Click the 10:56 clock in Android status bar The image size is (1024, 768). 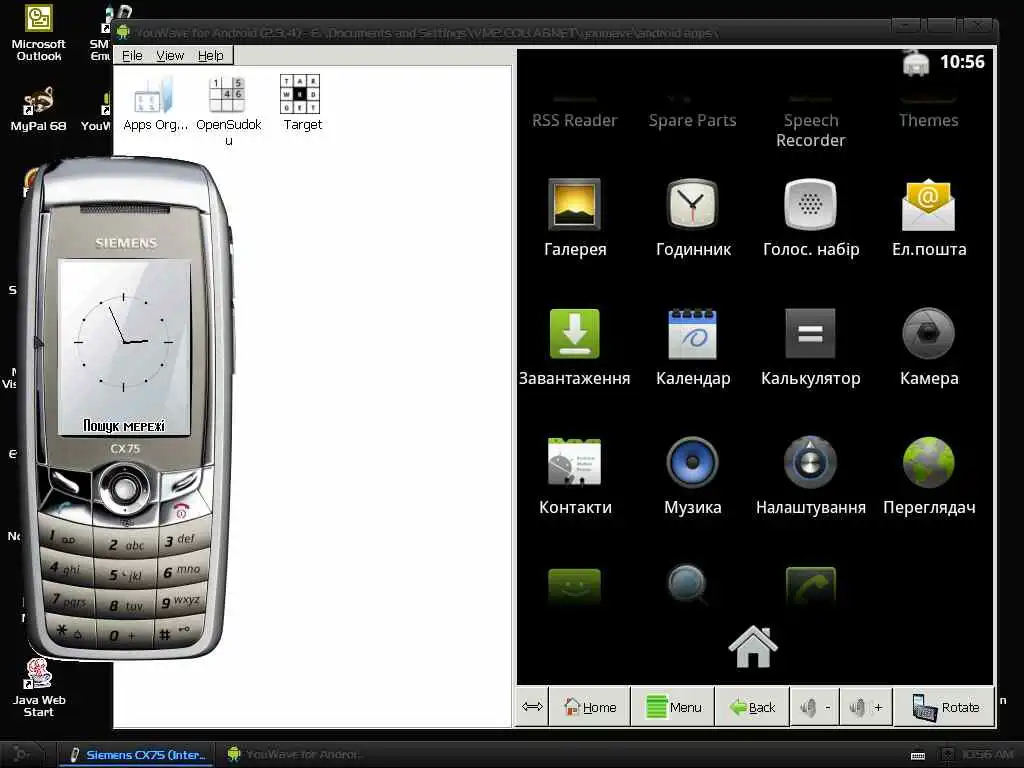tap(961, 62)
